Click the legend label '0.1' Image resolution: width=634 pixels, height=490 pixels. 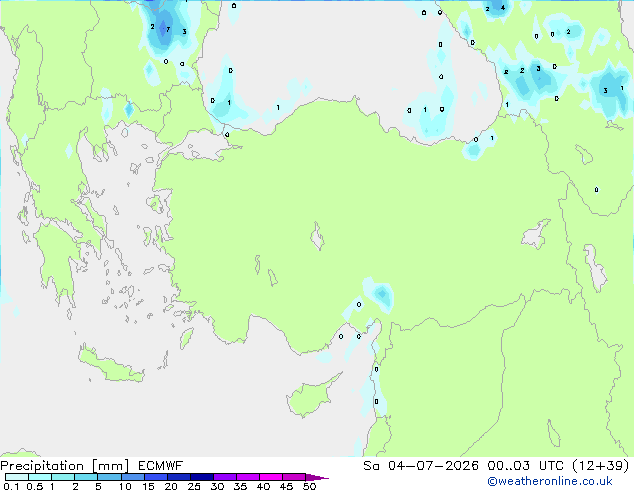[x=11, y=486]
